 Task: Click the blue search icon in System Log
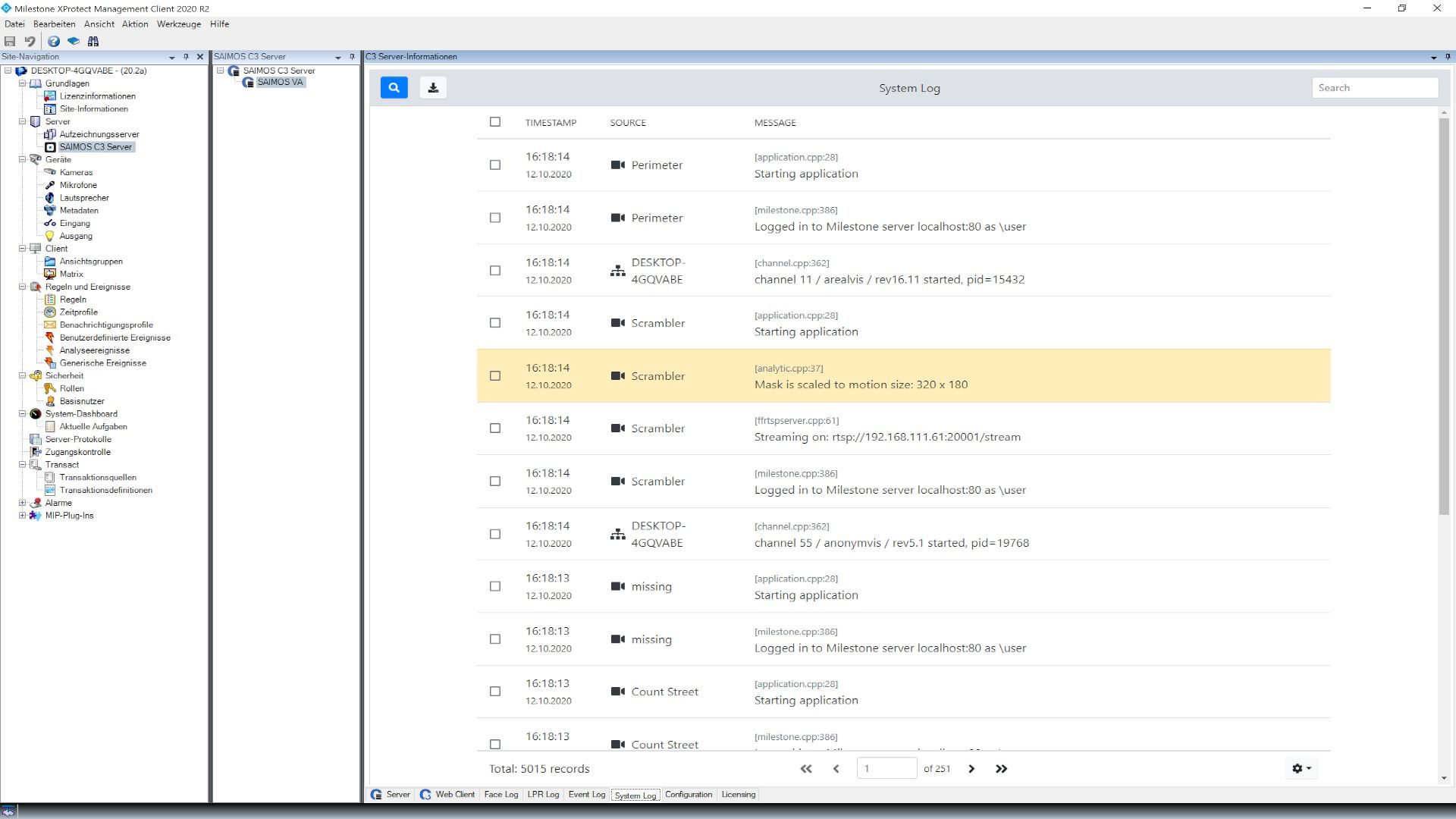click(394, 87)
